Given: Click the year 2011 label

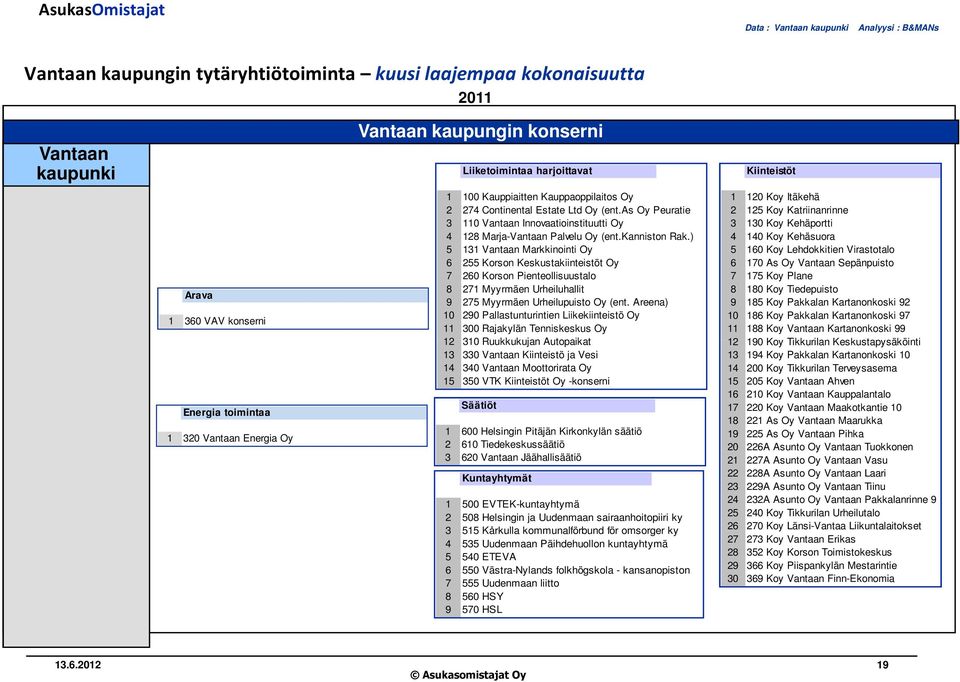Looking at the screenshot, I should (x=474, y=97).
